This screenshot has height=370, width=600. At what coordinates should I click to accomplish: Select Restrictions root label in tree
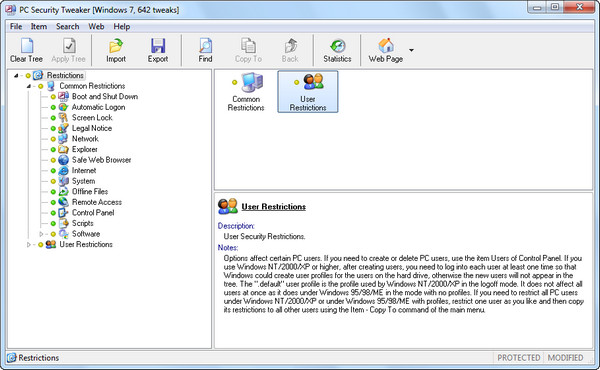point(65,75)
